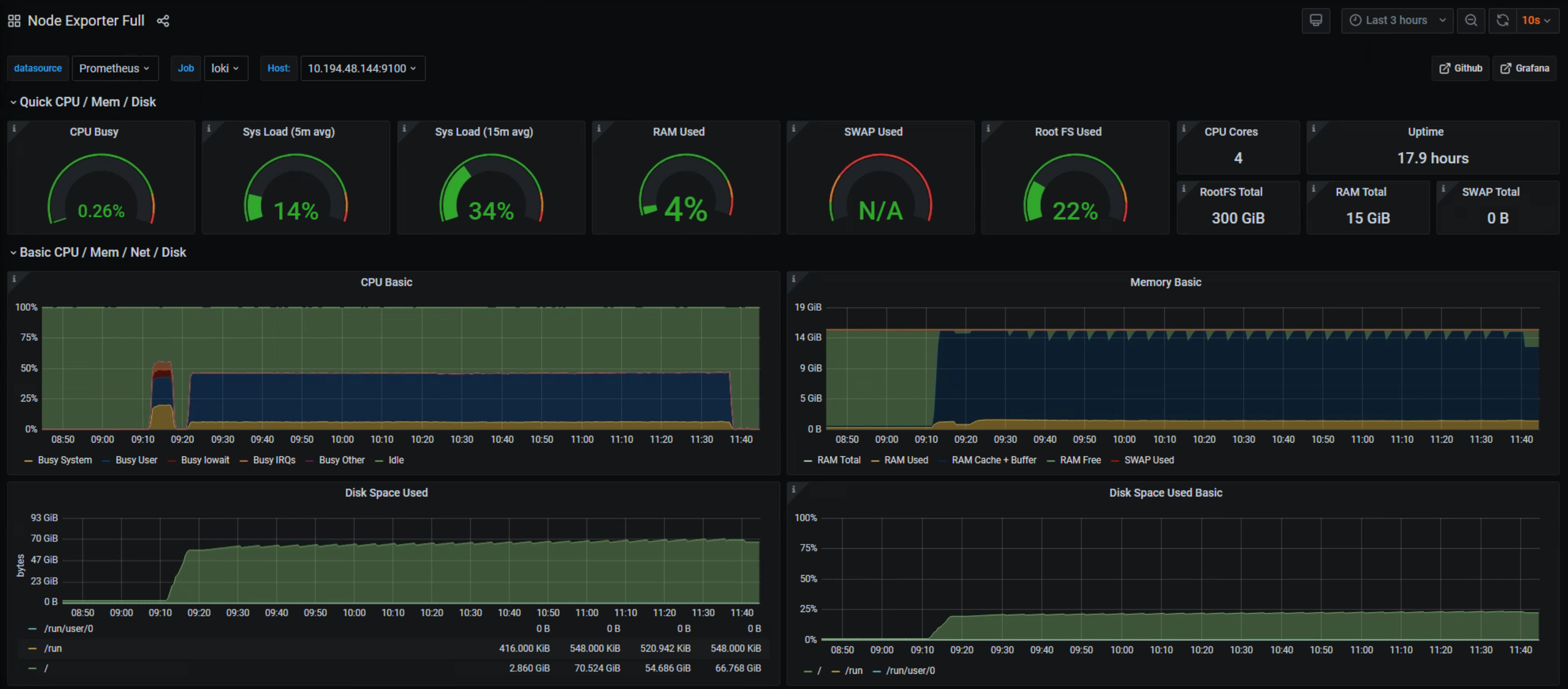Open info icon on CPU Busy panel
The height and width of the screenshot is (689, 1568).
[14, 128]
